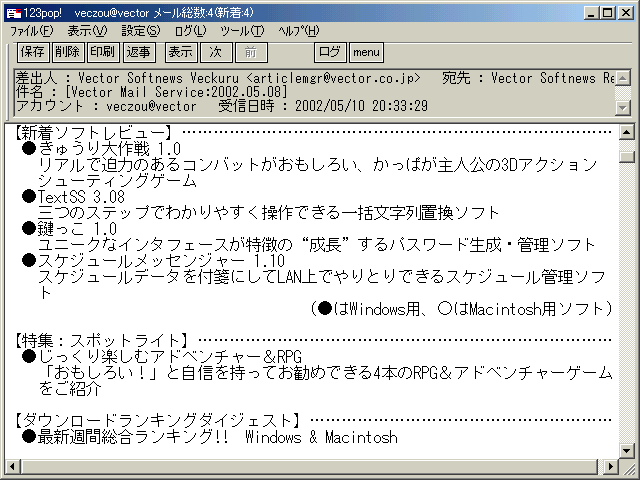Click the 前 previous mail button
This screenshot has height=480, width=640.
[251, 52]
